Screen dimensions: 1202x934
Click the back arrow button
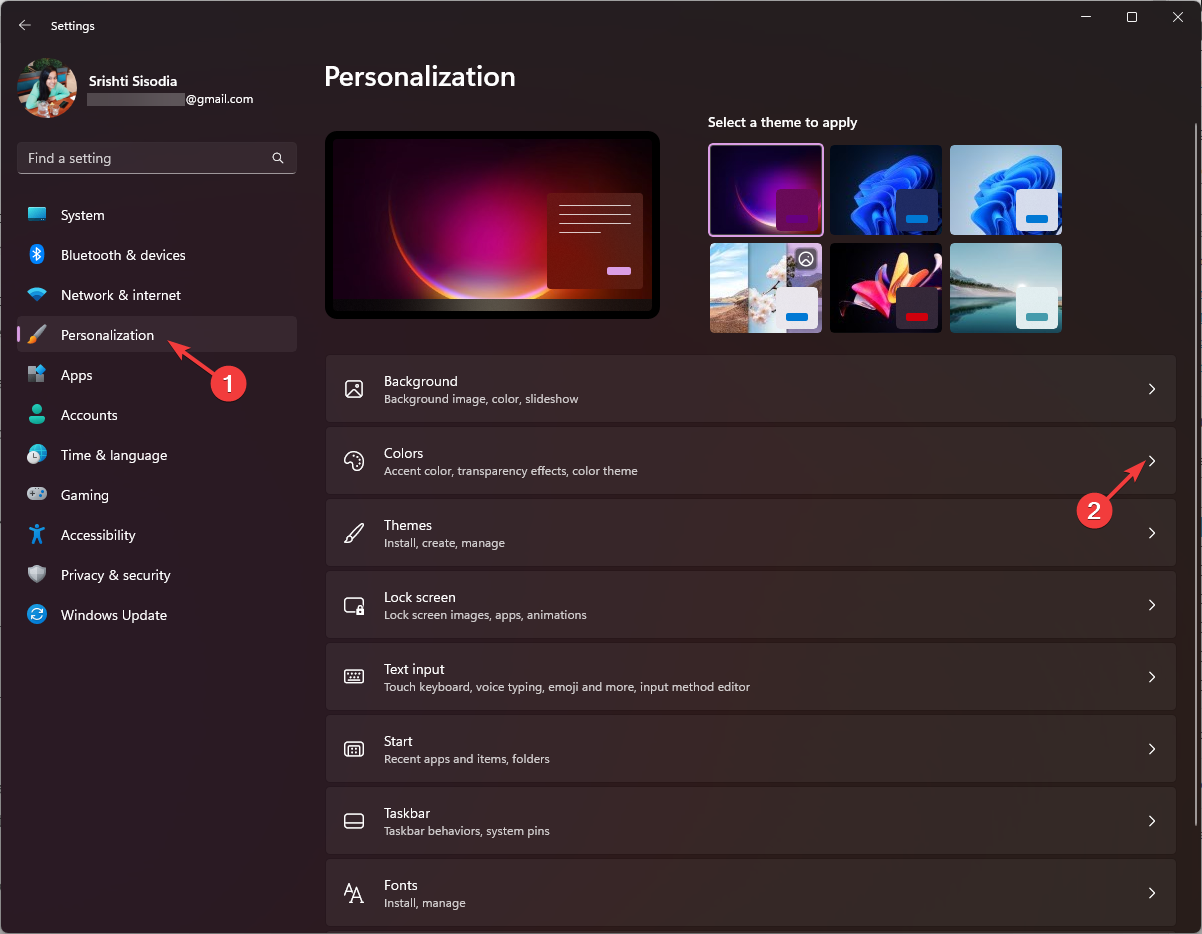24,25
